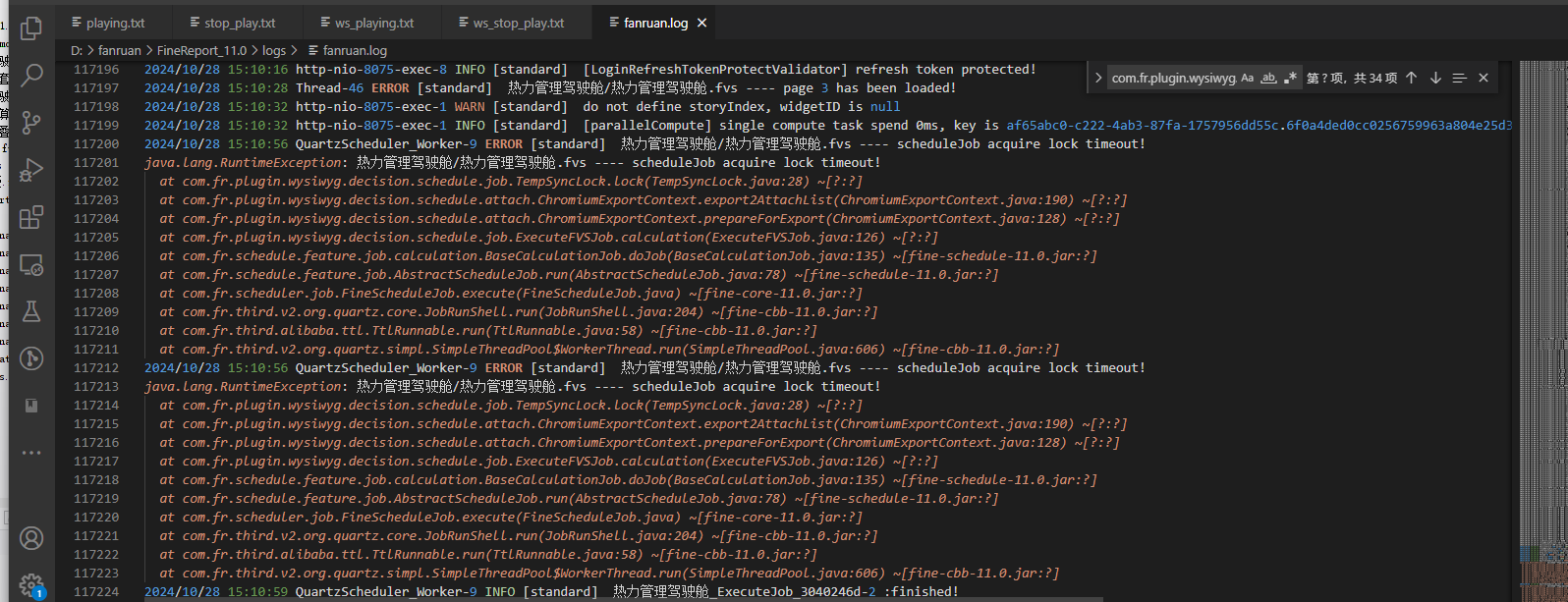Open the logs breadcrumb
Image resolution: width=1568 pixels, height=602 pixels.
[274, 50]
